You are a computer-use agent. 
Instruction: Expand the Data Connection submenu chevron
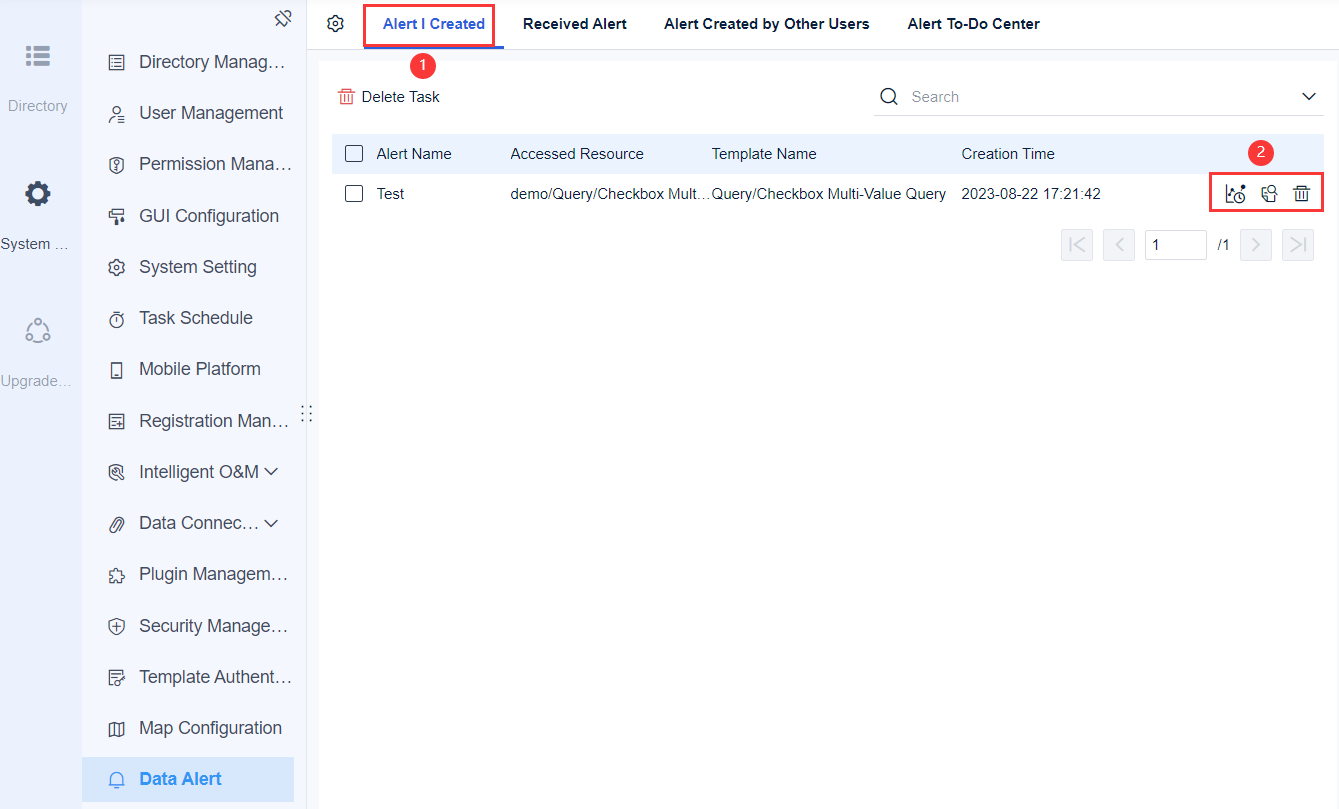pyautogui.click(x=271, y=523)
